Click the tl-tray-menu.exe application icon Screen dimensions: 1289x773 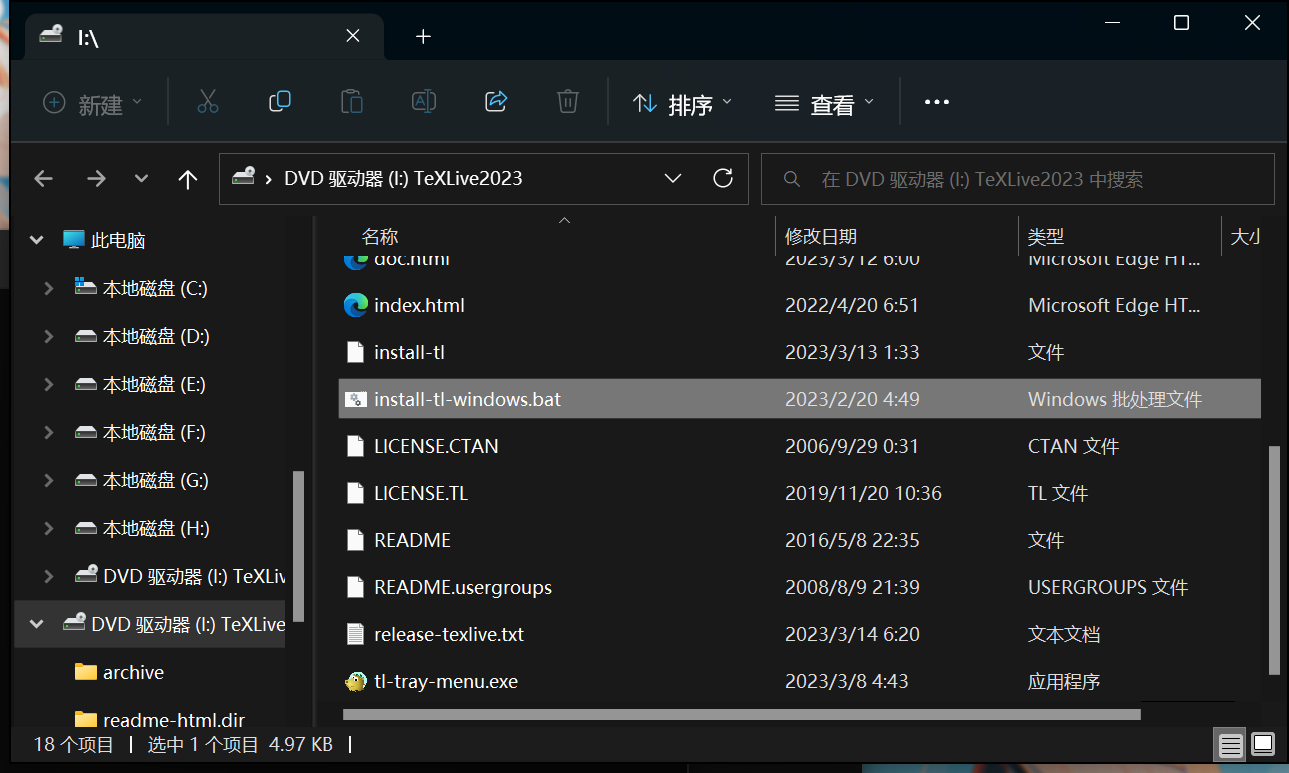coord(355,682)
